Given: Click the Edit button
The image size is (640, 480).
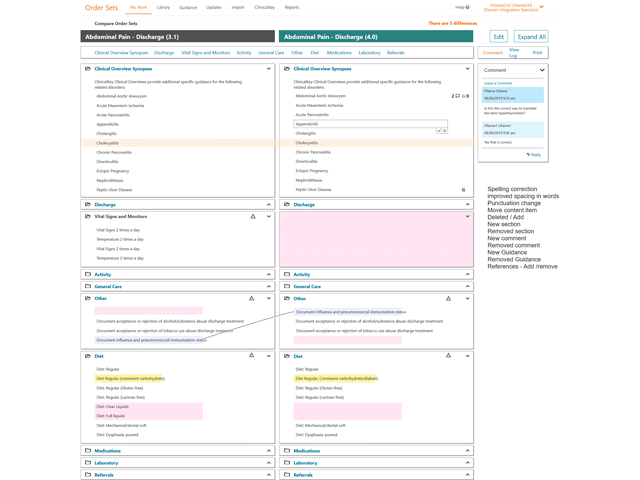Looking at the screenshot, I should 498,36.
